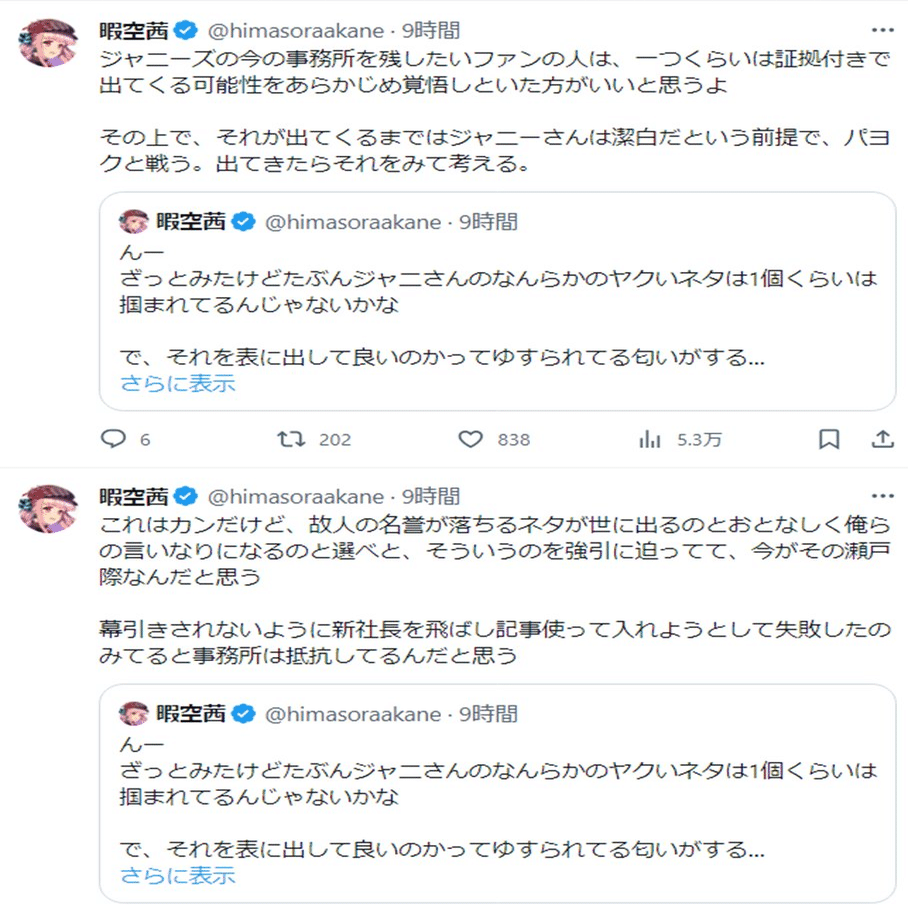View analytics icon showing 5.3万 views
The height and width of the screenshot is (908, 908).
coord(650,439)
